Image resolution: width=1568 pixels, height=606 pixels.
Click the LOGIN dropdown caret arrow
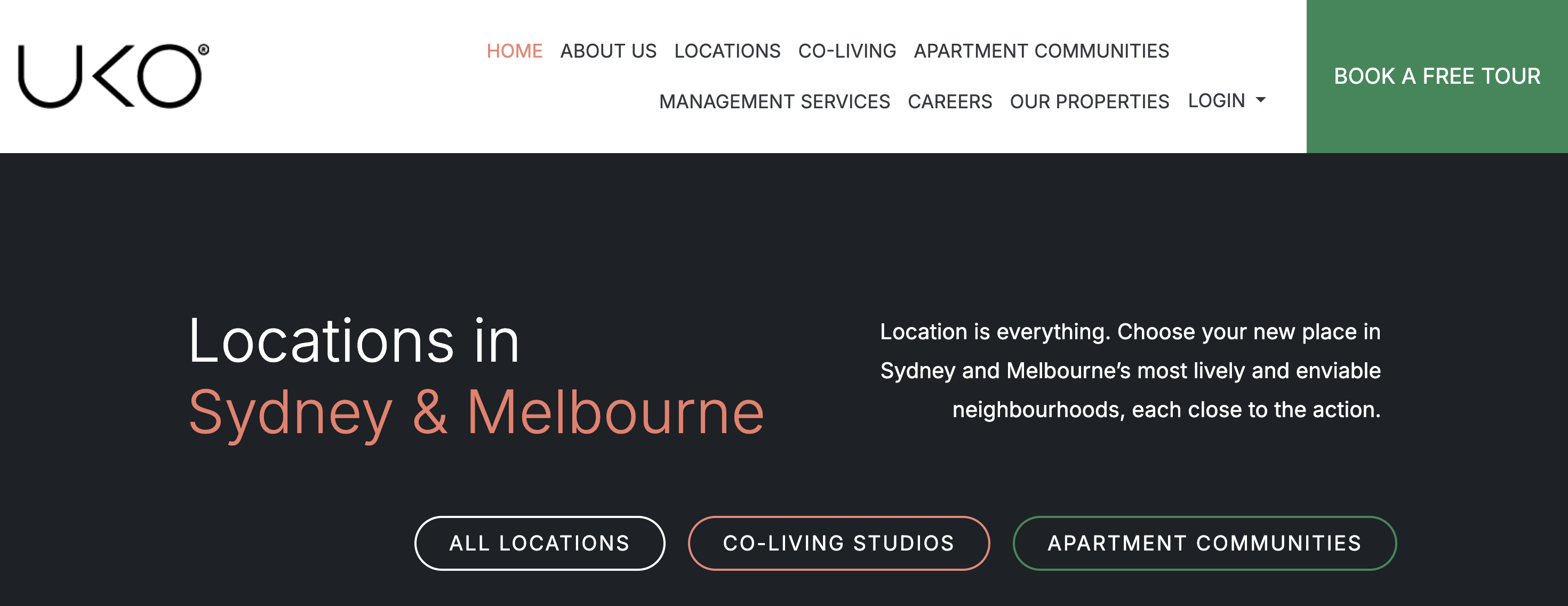[x=1261, y=100]
